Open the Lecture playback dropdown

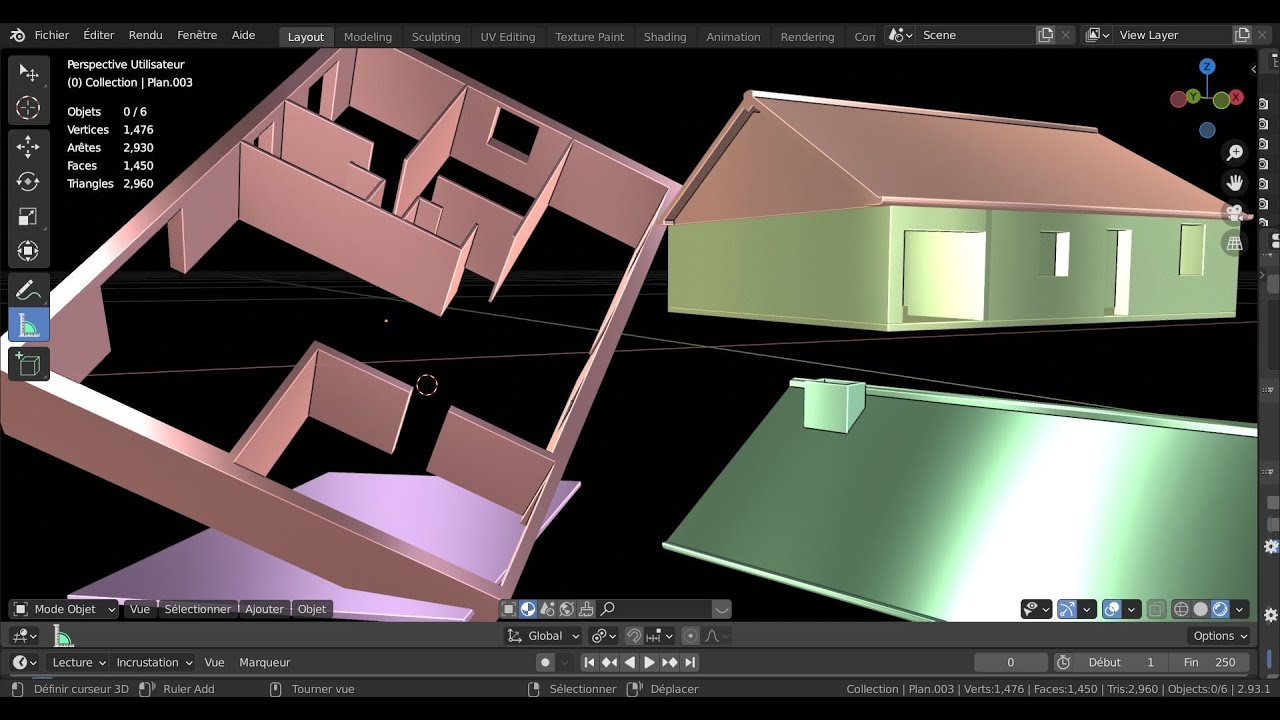pos(78,662)
